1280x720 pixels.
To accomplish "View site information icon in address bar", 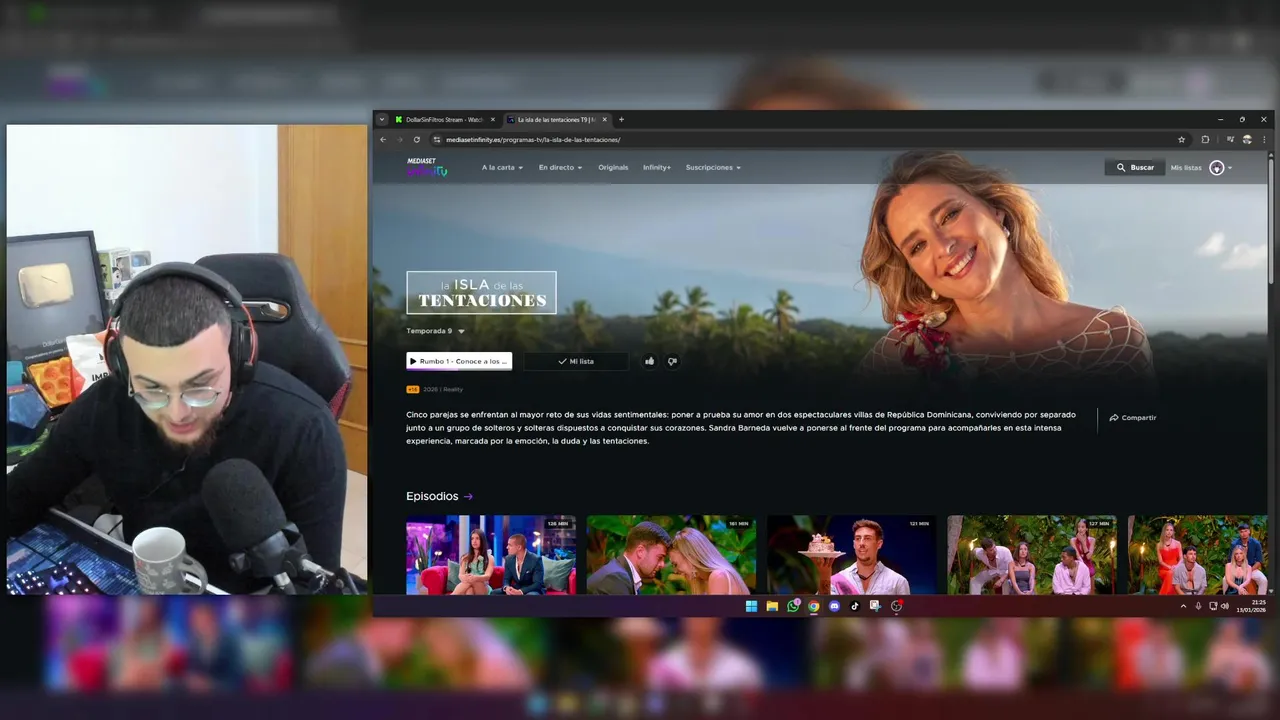I will (437, 140).
